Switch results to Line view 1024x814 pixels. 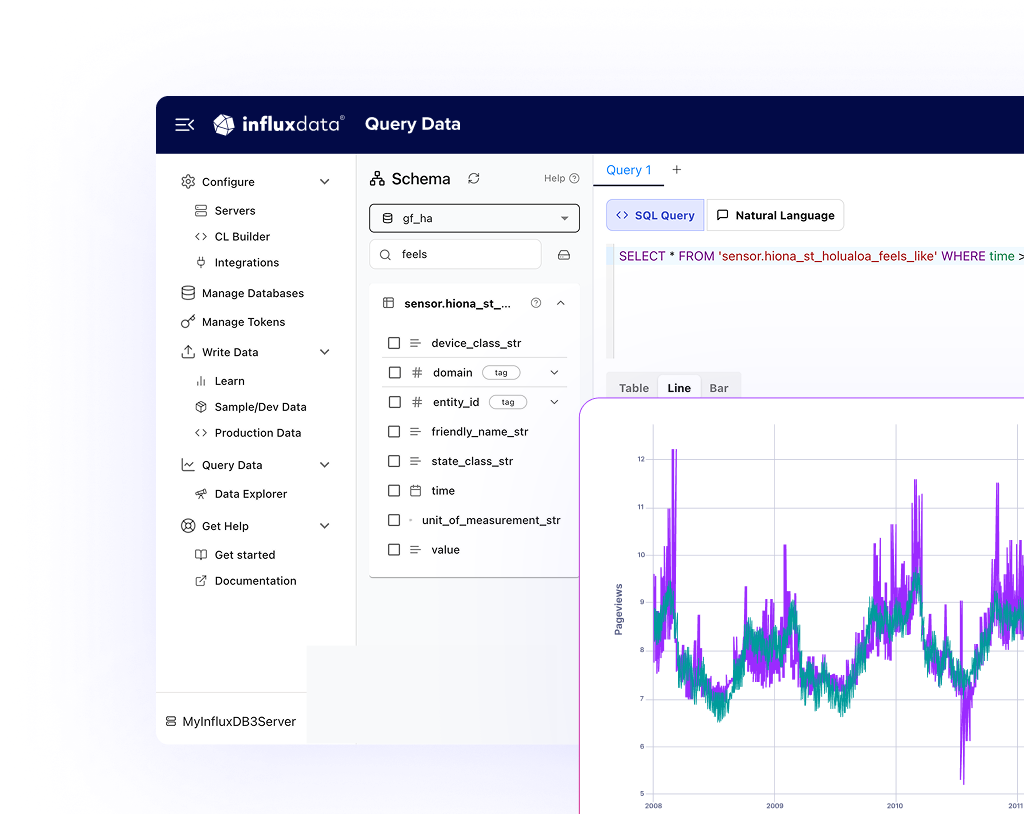pos(679,387)
